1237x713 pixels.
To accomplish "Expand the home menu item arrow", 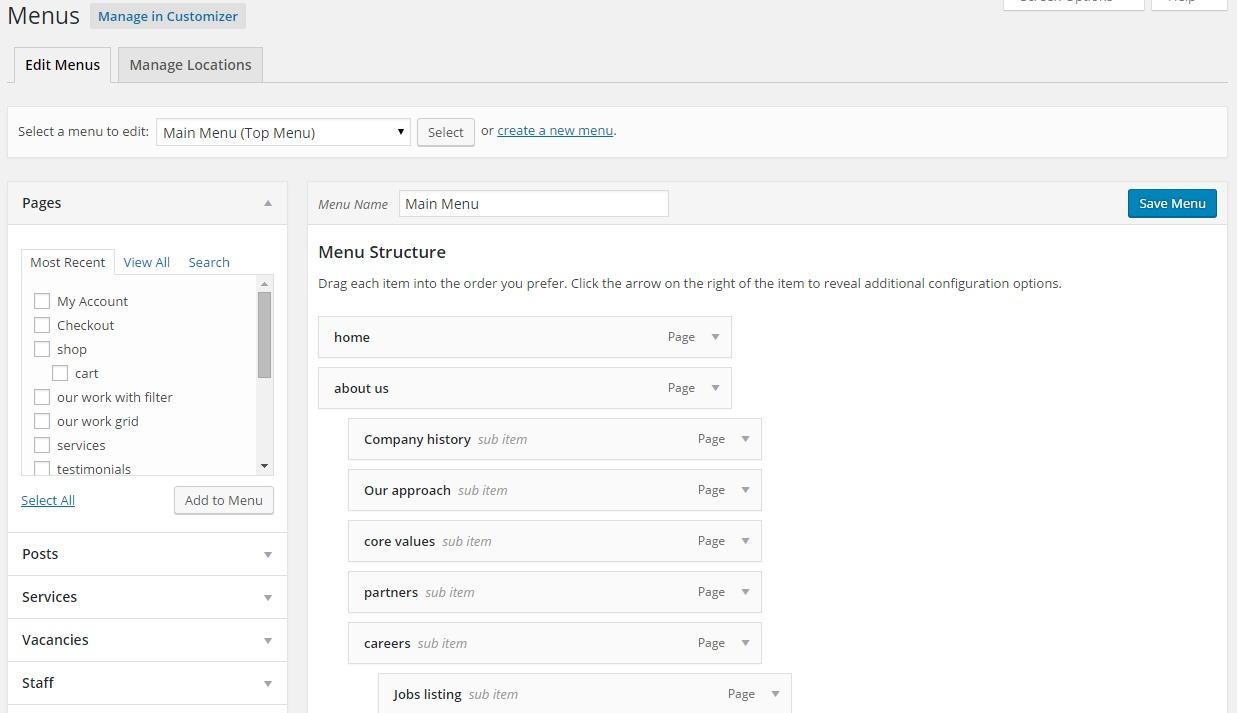I will 715,337.
